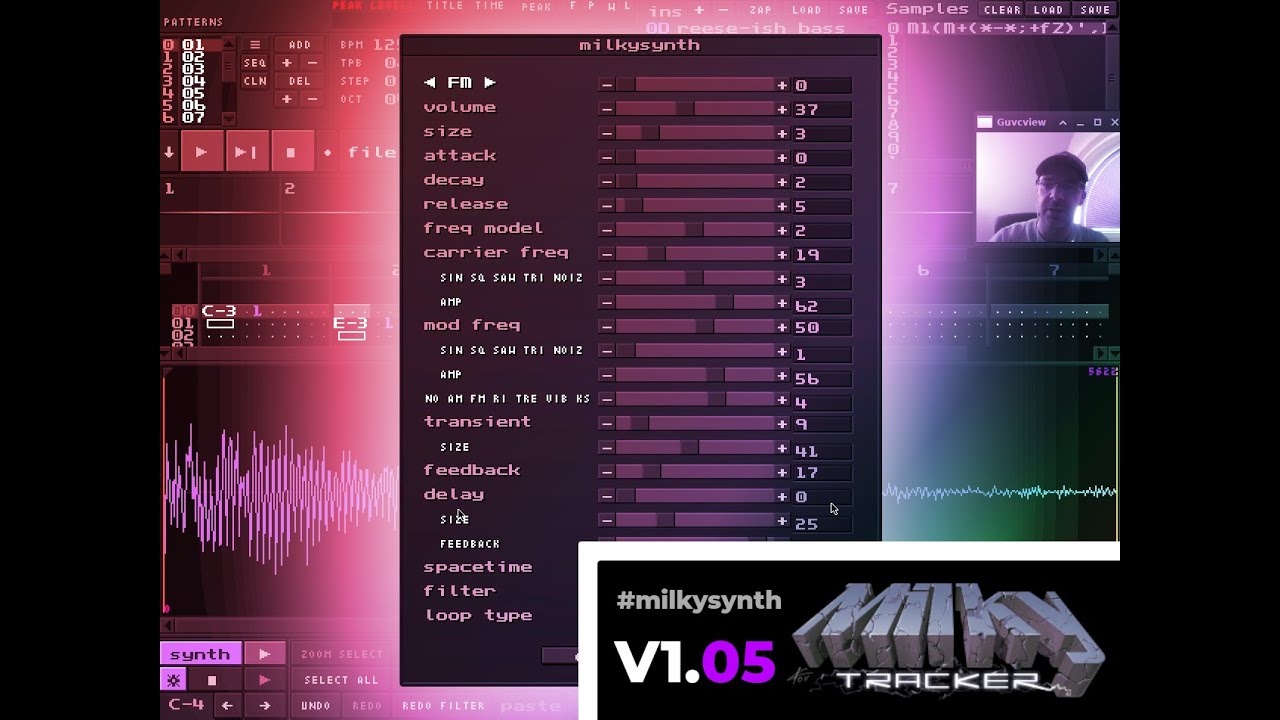The image size is (1280, 720).
Task: Zap the instrument with ZAP
Action: pos(761,10)
